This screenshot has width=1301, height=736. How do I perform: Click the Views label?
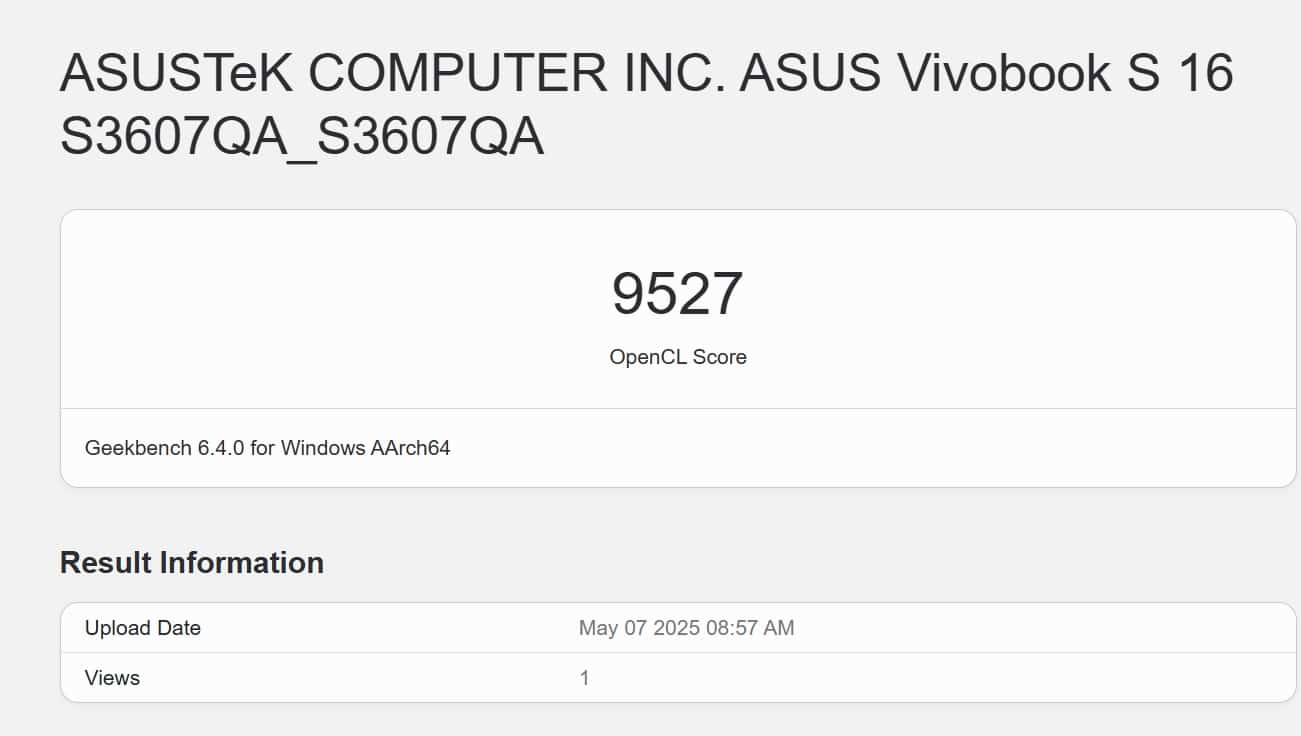tap(112, 678)
